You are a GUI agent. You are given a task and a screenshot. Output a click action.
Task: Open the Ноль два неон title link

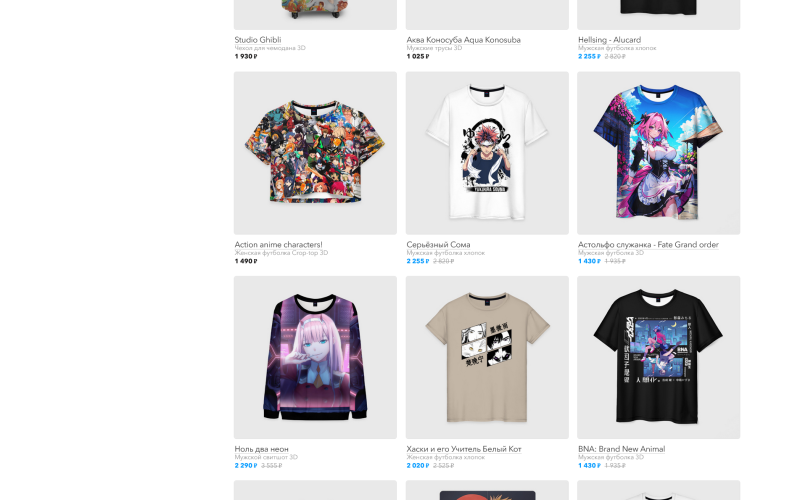tap(261, 449)
